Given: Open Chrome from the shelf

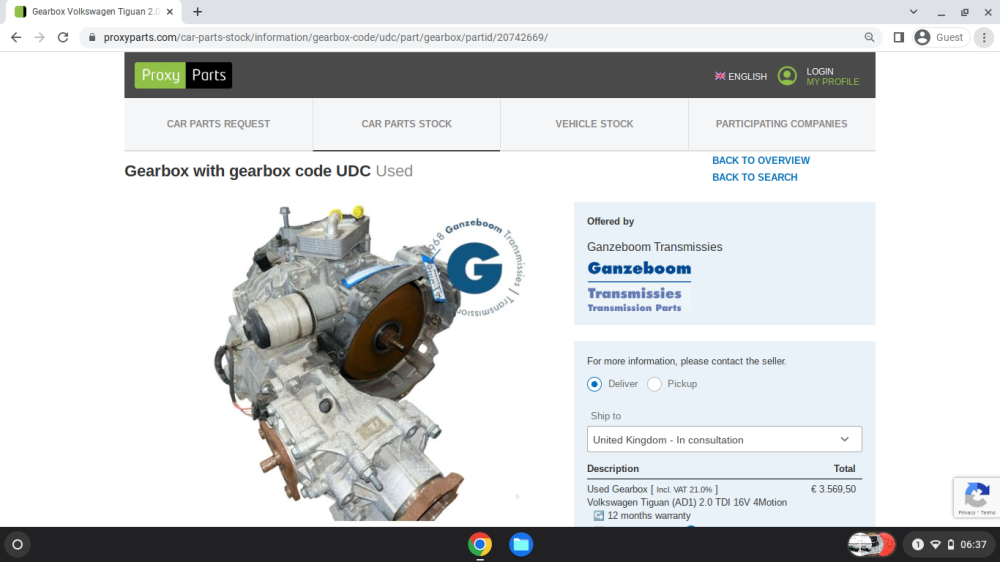Looking at the screenshot, I should tap(480, 544).
